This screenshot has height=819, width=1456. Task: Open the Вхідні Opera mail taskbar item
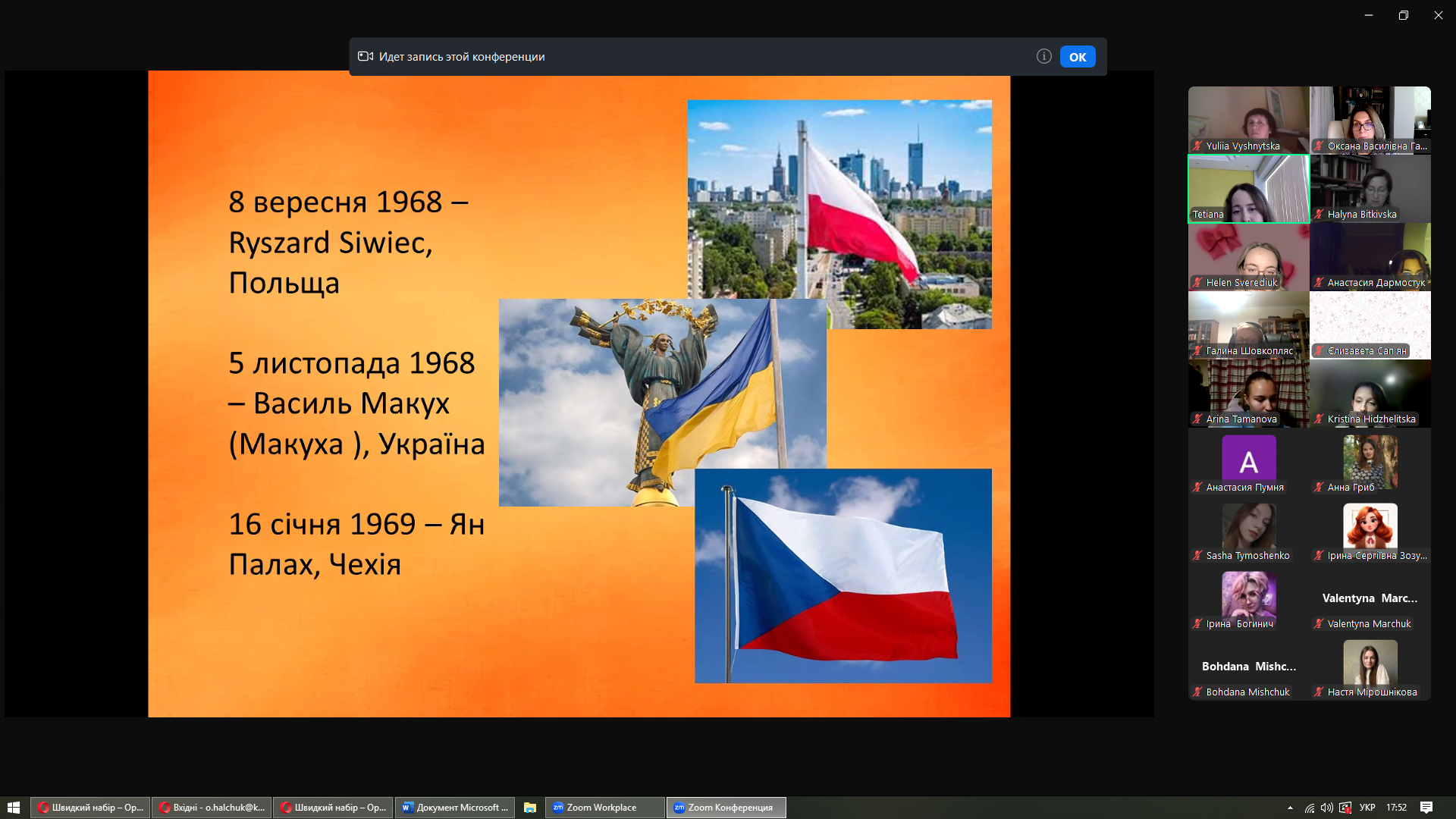pyautogui.click(x=212, y=808)
